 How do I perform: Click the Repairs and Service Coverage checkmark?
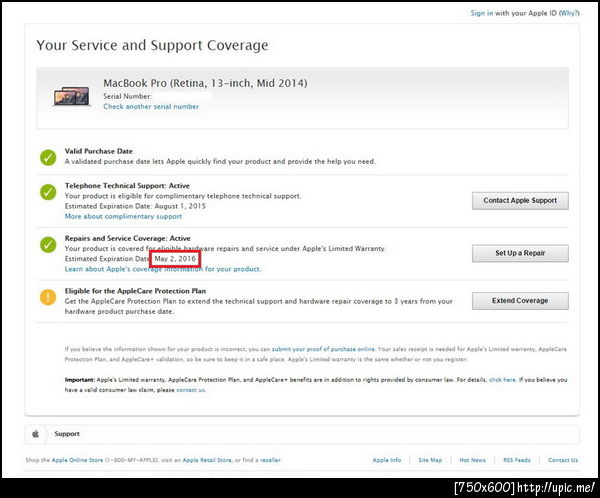pos(48,245)
